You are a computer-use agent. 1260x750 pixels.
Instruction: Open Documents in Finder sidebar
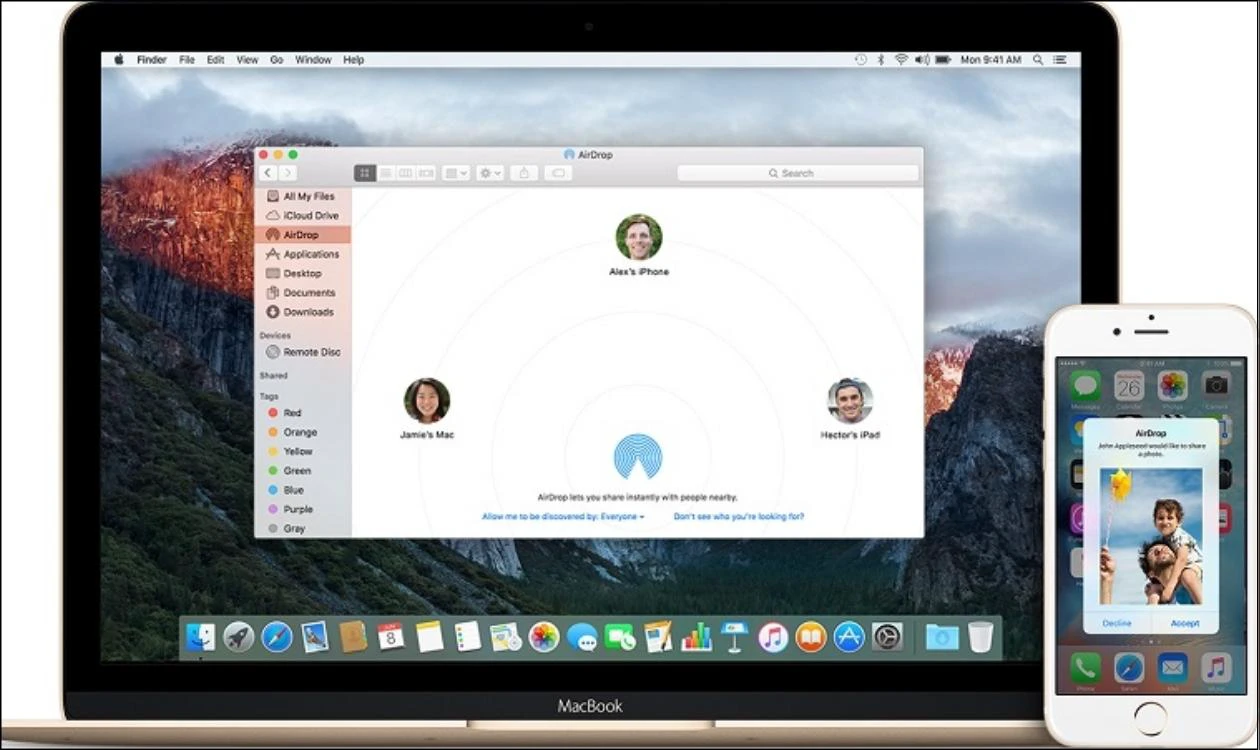pos(302,293)
